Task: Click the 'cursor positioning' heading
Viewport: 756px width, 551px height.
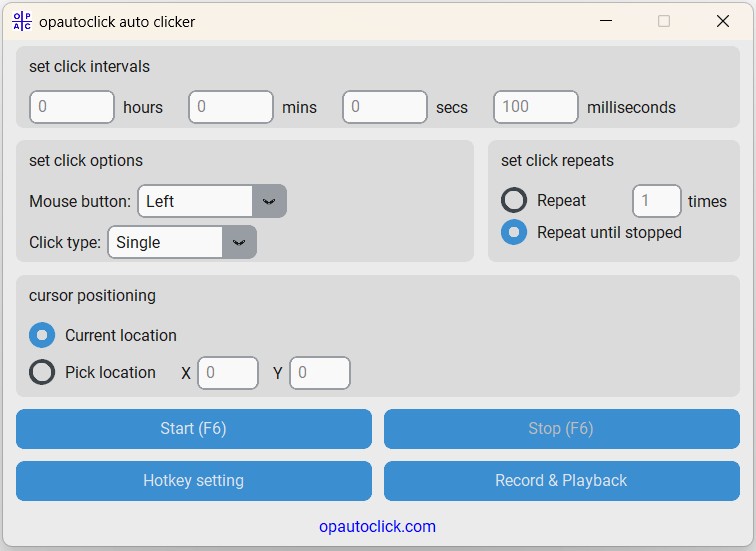Action: click(x=92, y=296)
